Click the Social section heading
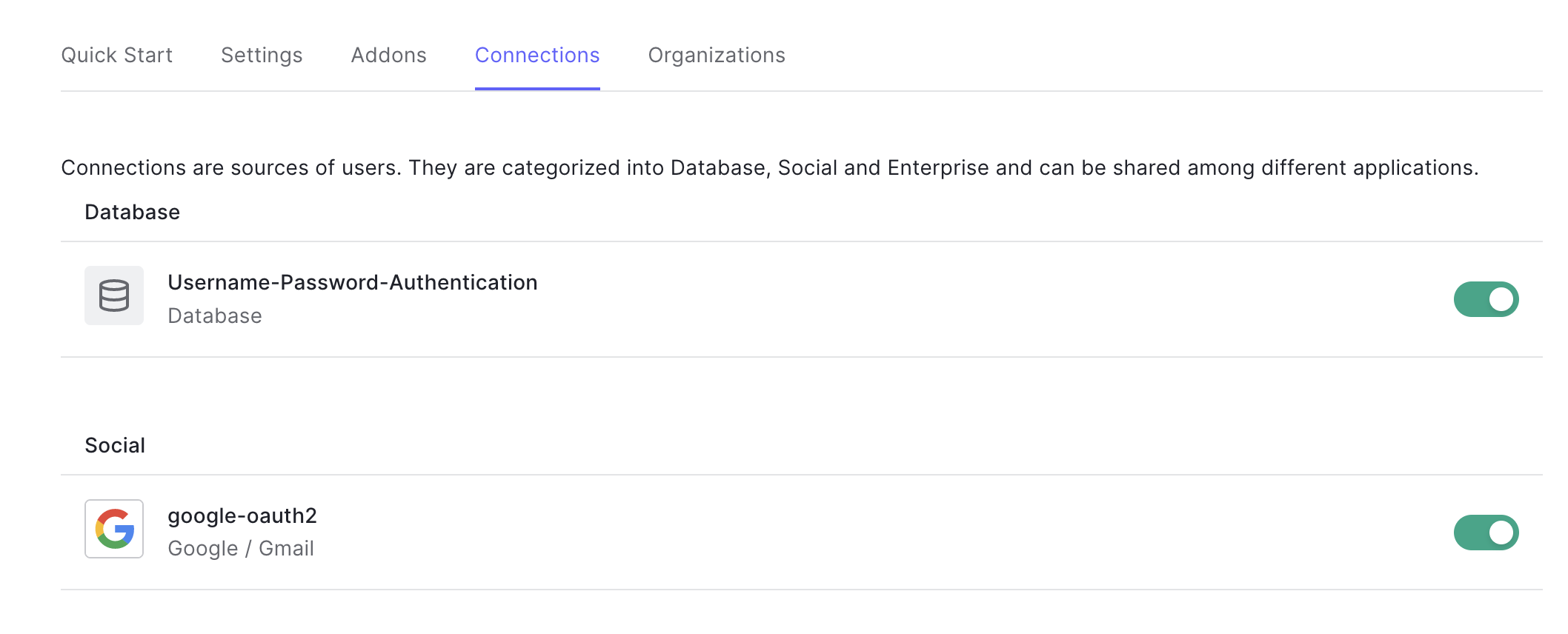 115,446
